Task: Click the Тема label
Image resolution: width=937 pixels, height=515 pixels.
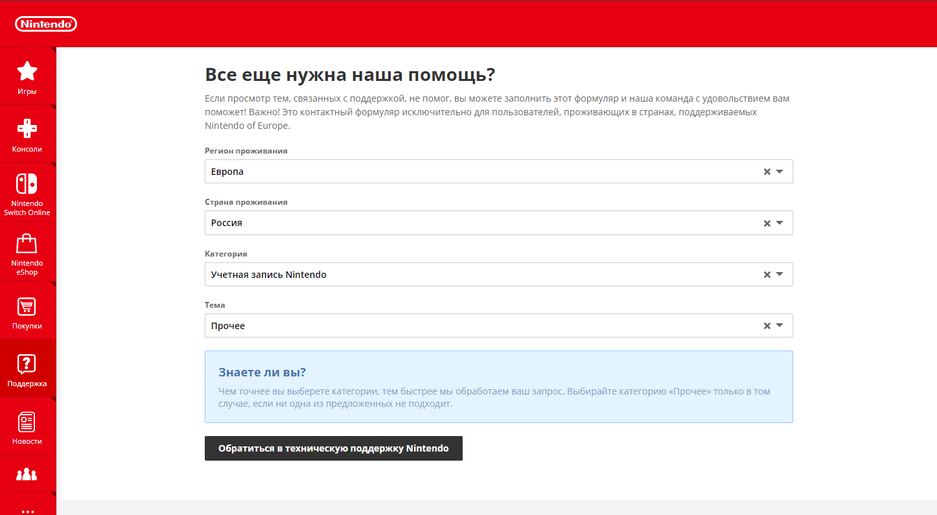Action: [x=215, y=305]
